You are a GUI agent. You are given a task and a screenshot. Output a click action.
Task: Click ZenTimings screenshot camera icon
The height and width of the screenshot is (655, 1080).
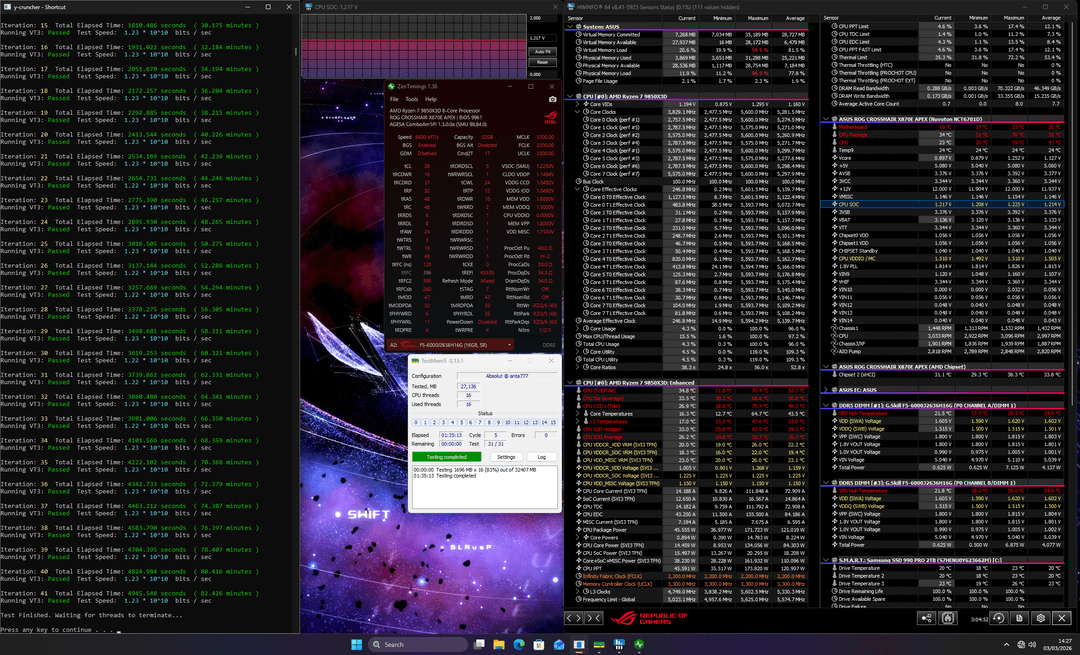(552, 99)
